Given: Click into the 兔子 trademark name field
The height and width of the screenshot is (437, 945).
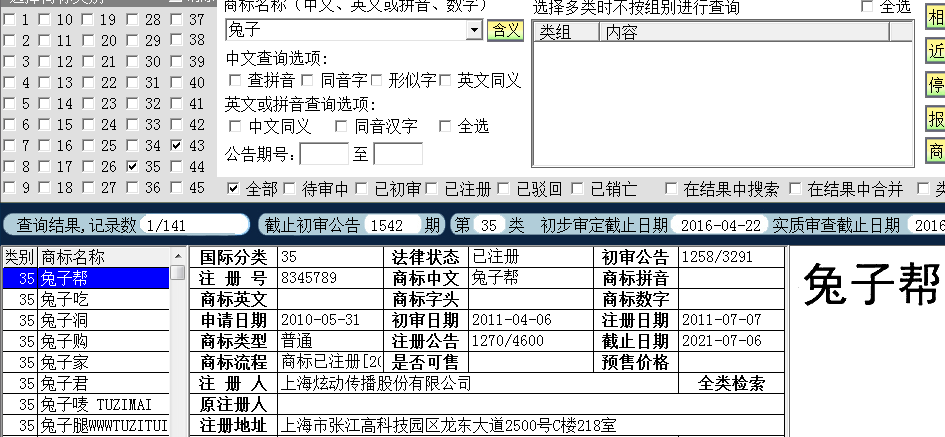Looking at the screenshot, I should 347,30.
